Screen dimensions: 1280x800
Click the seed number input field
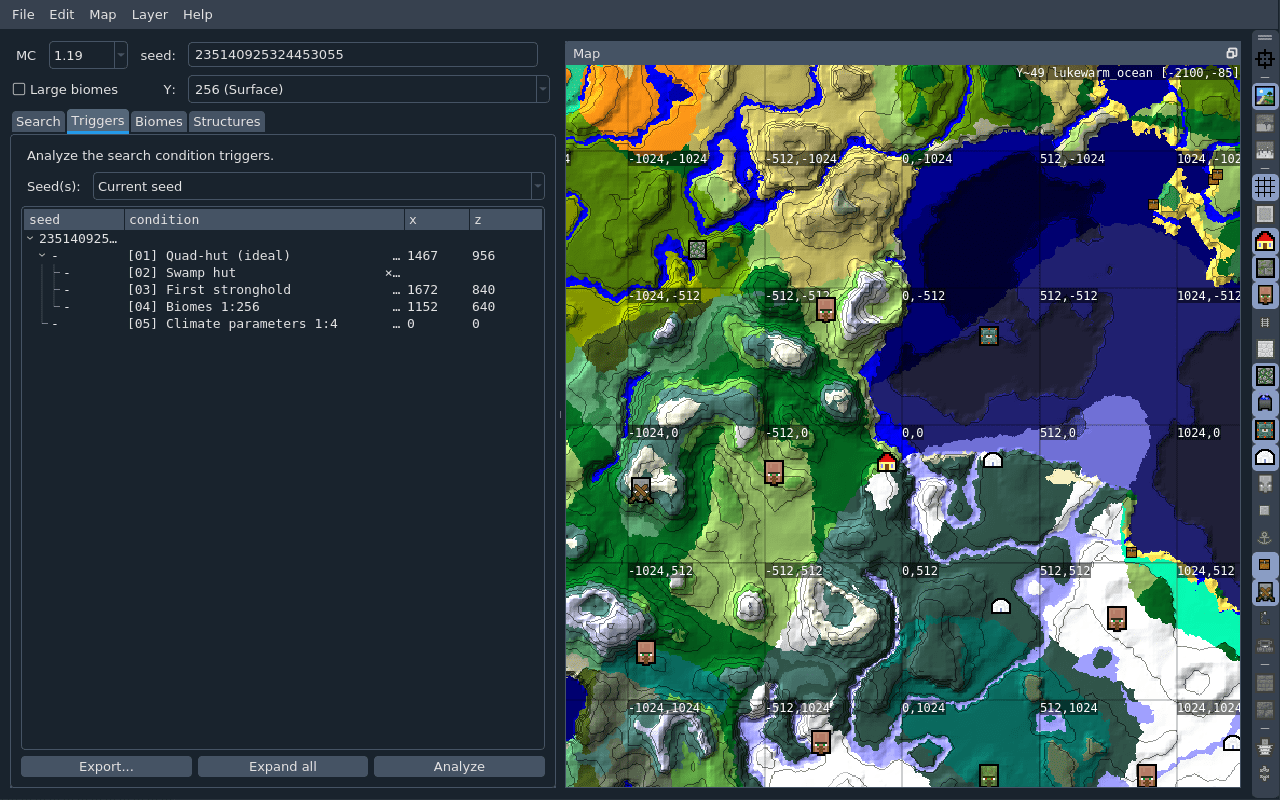pos(363,55)
